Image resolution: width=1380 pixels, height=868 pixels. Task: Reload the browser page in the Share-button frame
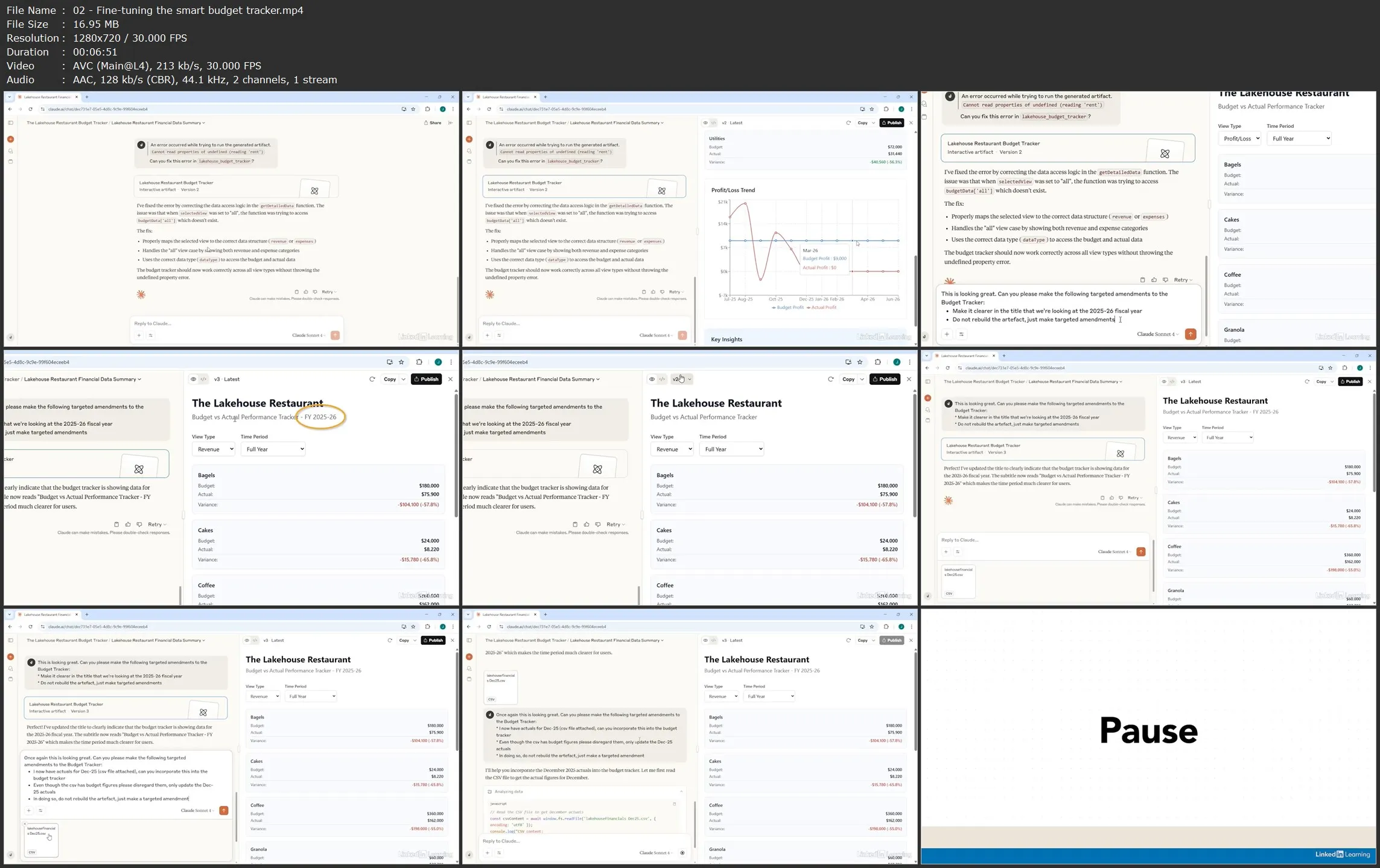[30, 109]
